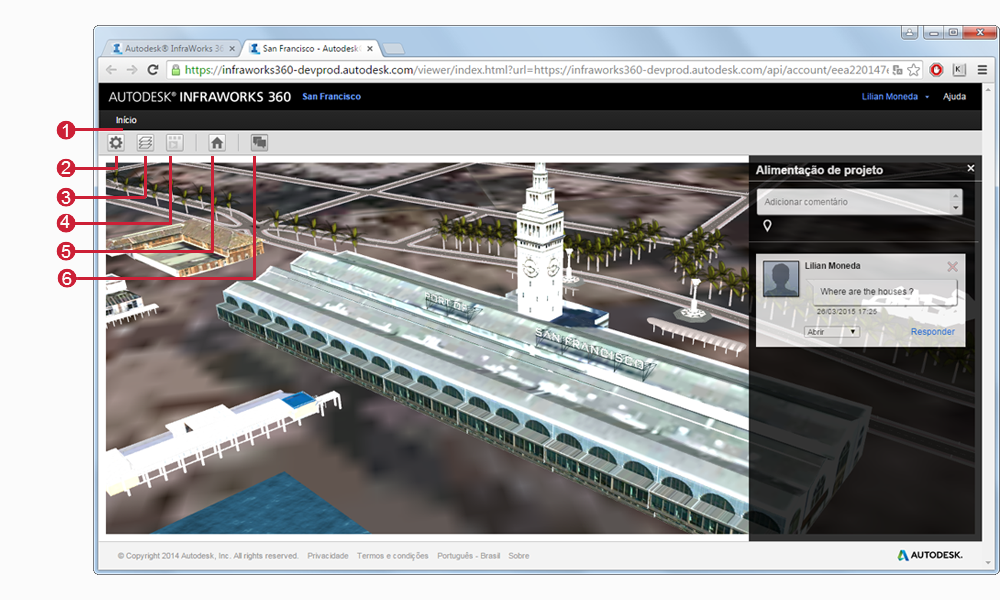Click the Chrome user profile button
1000x600 pixels.
pos(909,32)
